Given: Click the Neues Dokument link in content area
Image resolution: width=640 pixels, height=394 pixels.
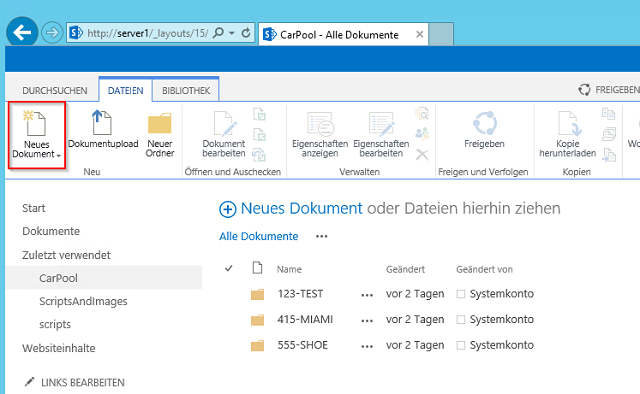Looking at the screenshot, I should (301, 209).
